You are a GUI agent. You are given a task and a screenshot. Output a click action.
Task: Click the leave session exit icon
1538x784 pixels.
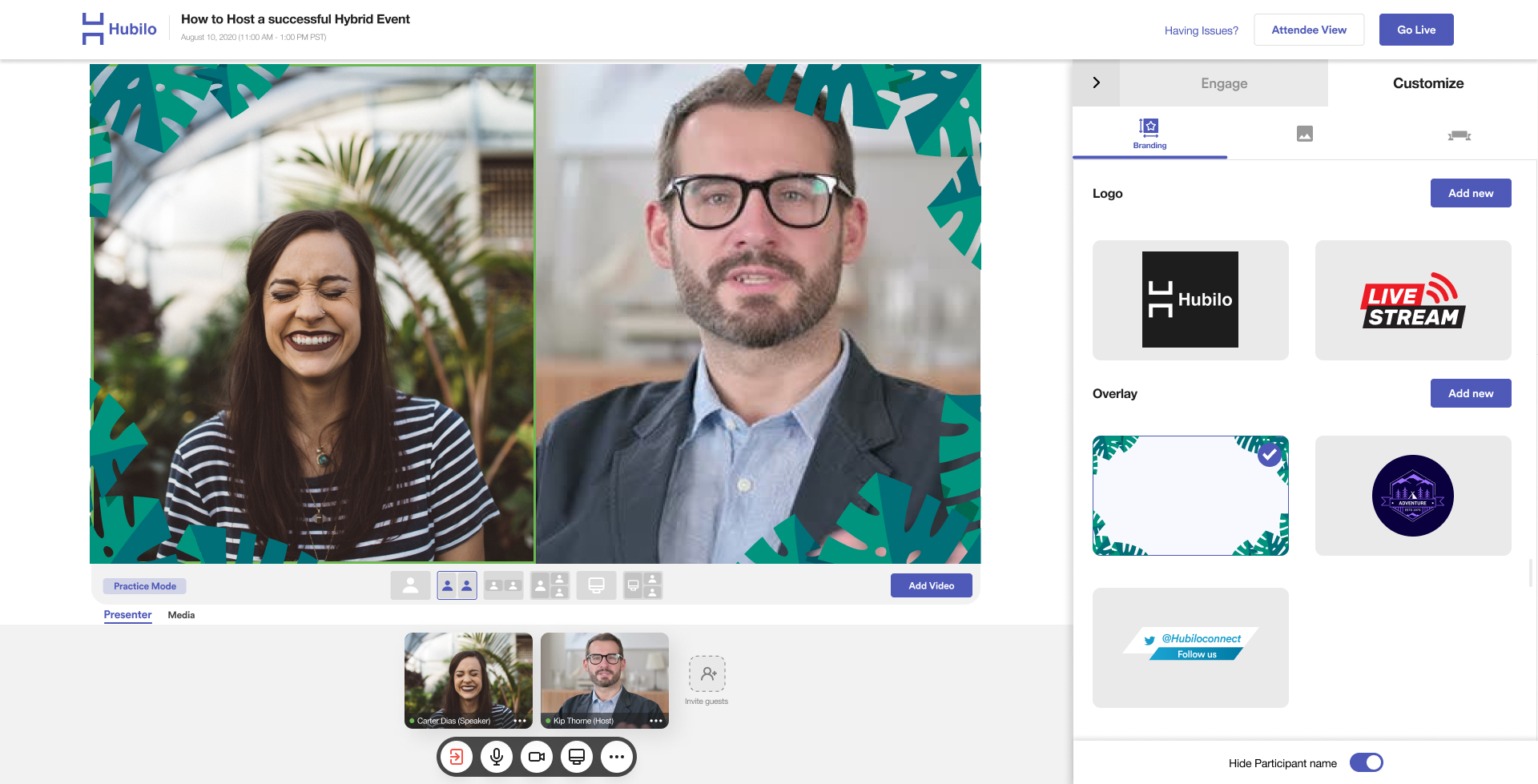coord(457,757)
